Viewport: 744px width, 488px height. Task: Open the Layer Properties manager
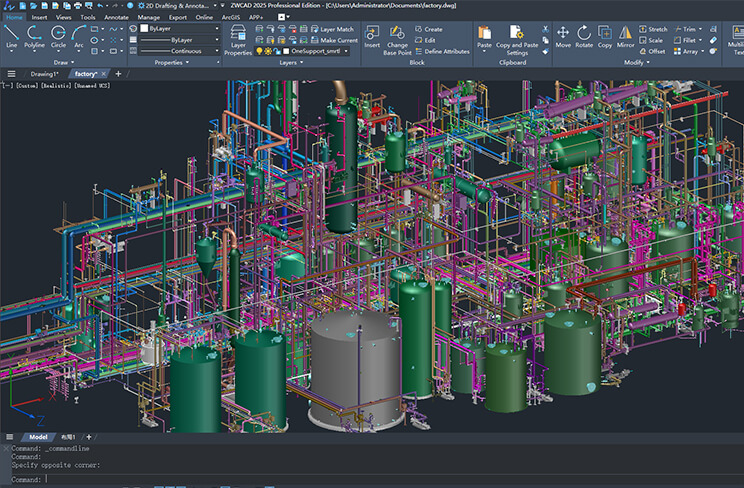click(238, 38)
